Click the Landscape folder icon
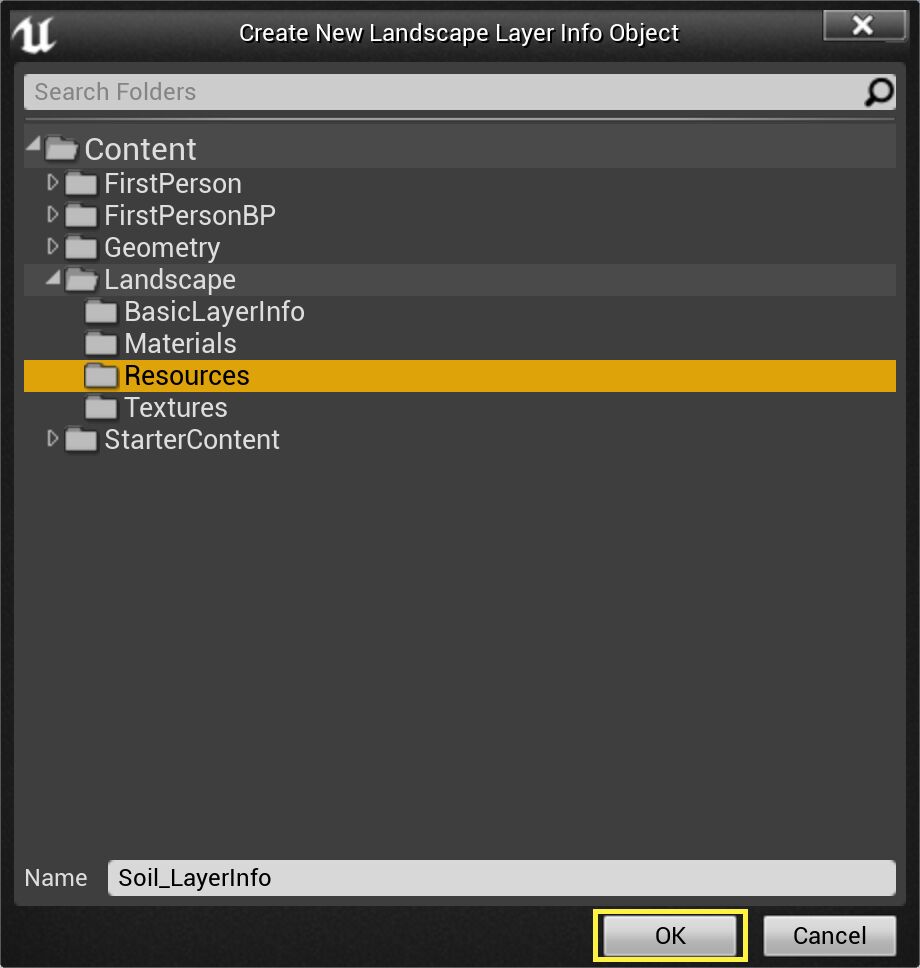The width and height of the screenshot is (920, 968). (80, 280)
